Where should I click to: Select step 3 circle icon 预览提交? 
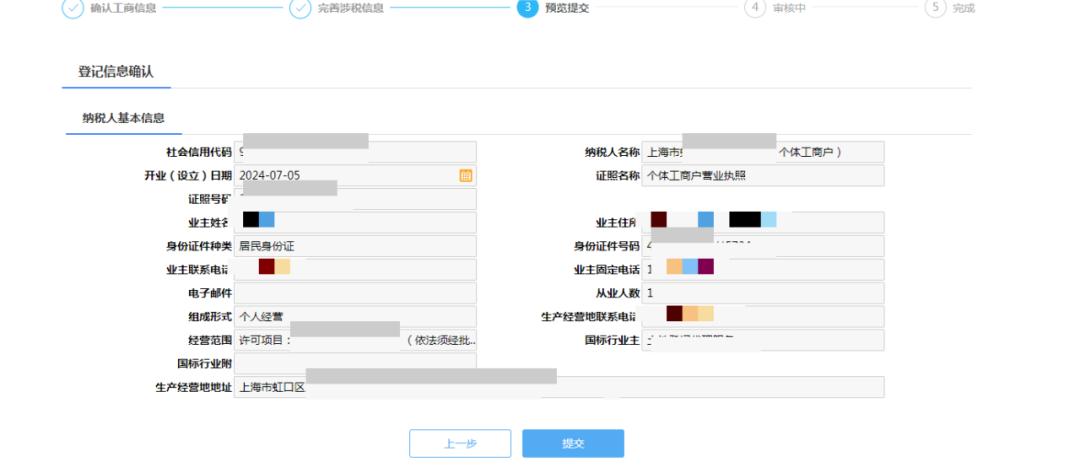point(527,8)
